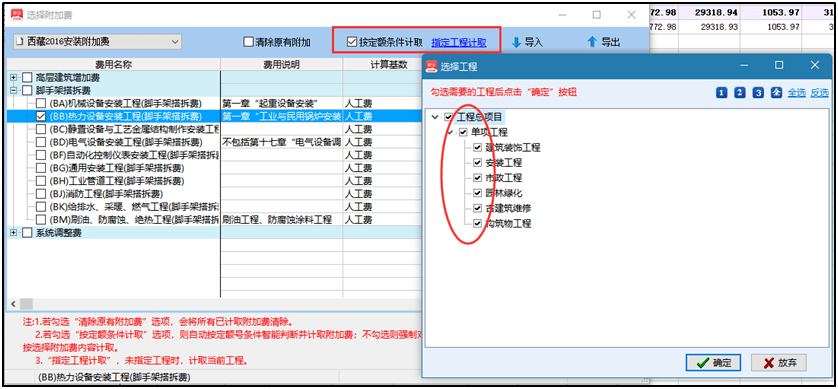Click the horizontal scrollbar left arrow
The height and width of the screenshot is (389, 838).
(12, 304)
